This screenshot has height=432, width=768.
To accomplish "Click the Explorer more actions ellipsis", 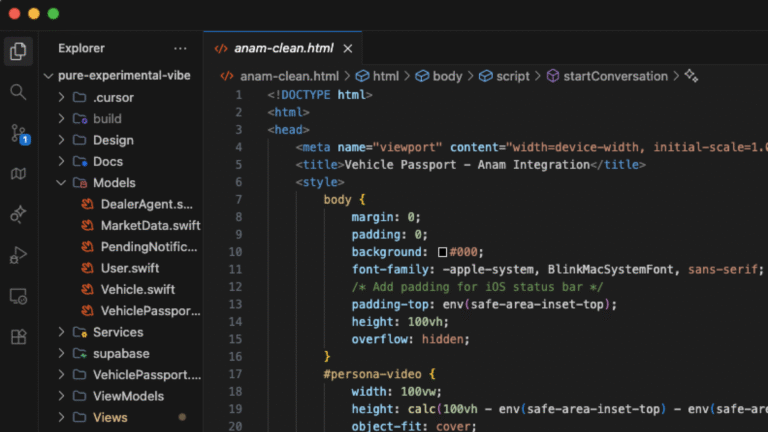I will pos(180,48).
